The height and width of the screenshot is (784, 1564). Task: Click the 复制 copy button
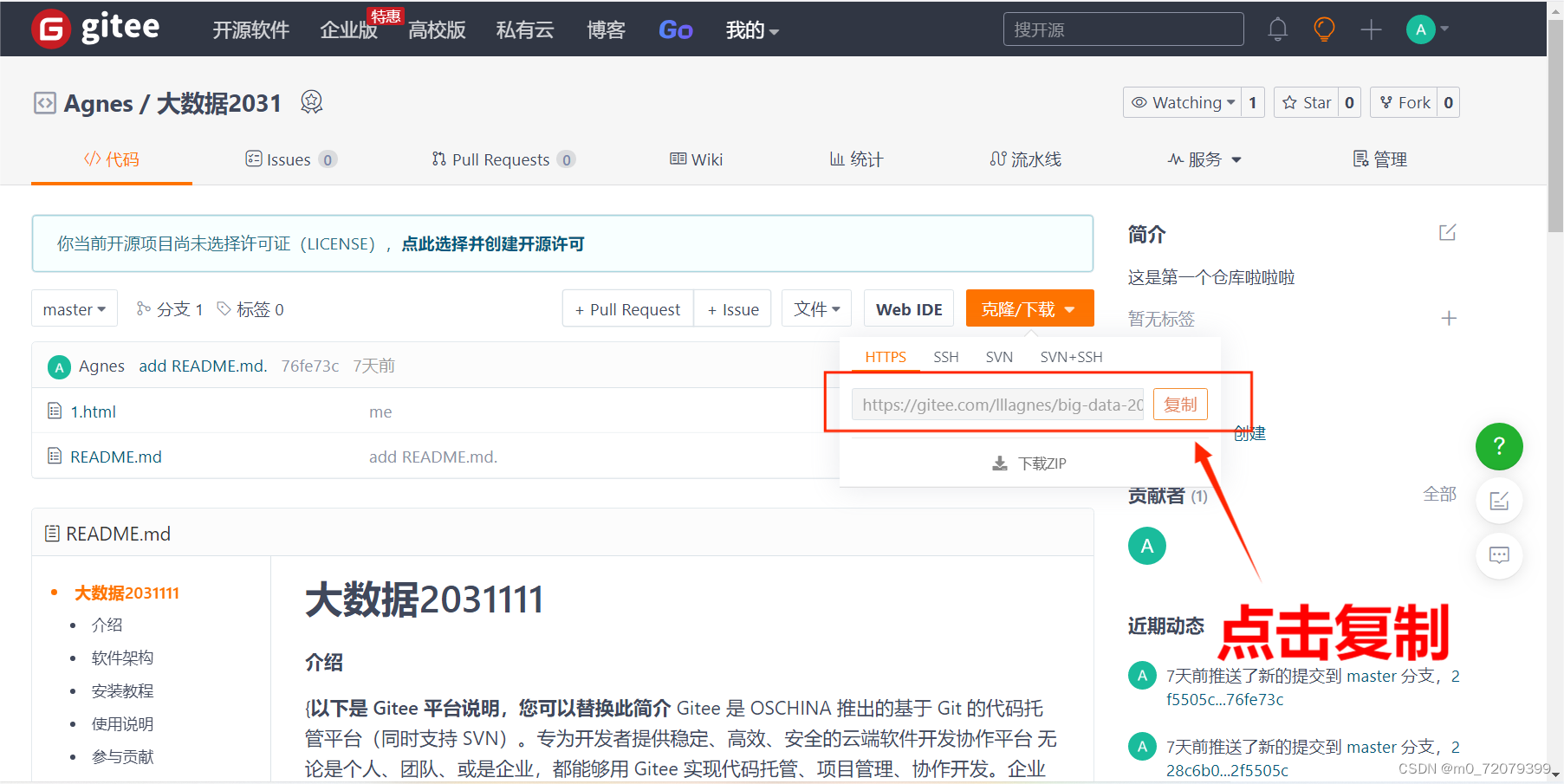pos(1180,405)
